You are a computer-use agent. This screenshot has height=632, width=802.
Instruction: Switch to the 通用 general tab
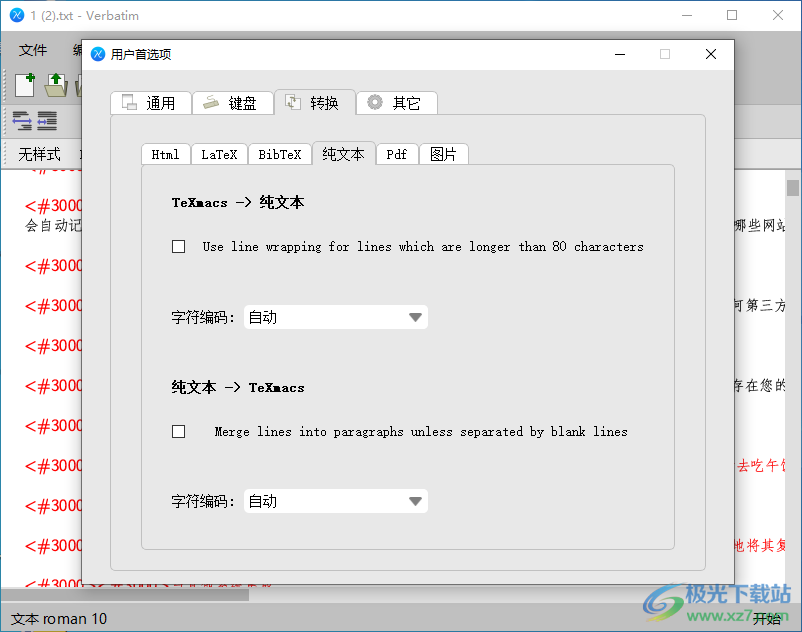tap(151, 103)
